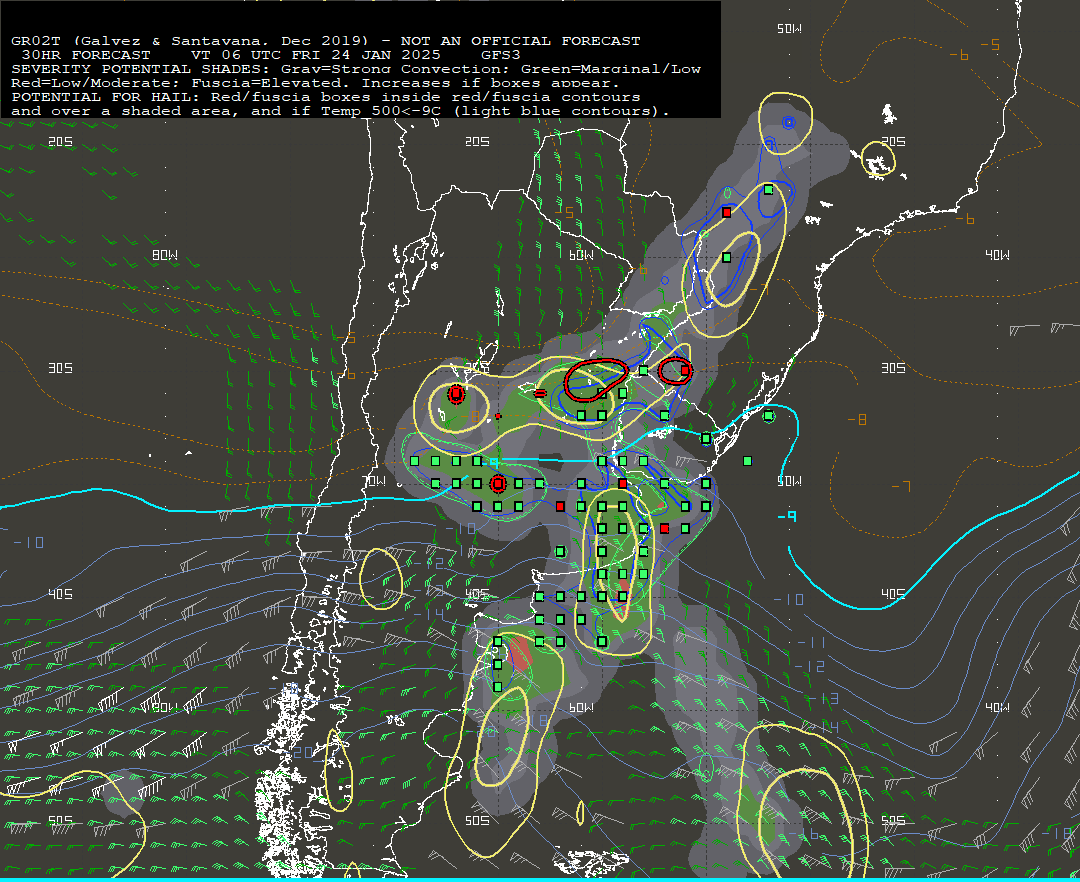The image size is (1080, 882).
Task: Click the 'SEVERITY POTENTIAL SHADES' legend line
Action: coord(355,69)
